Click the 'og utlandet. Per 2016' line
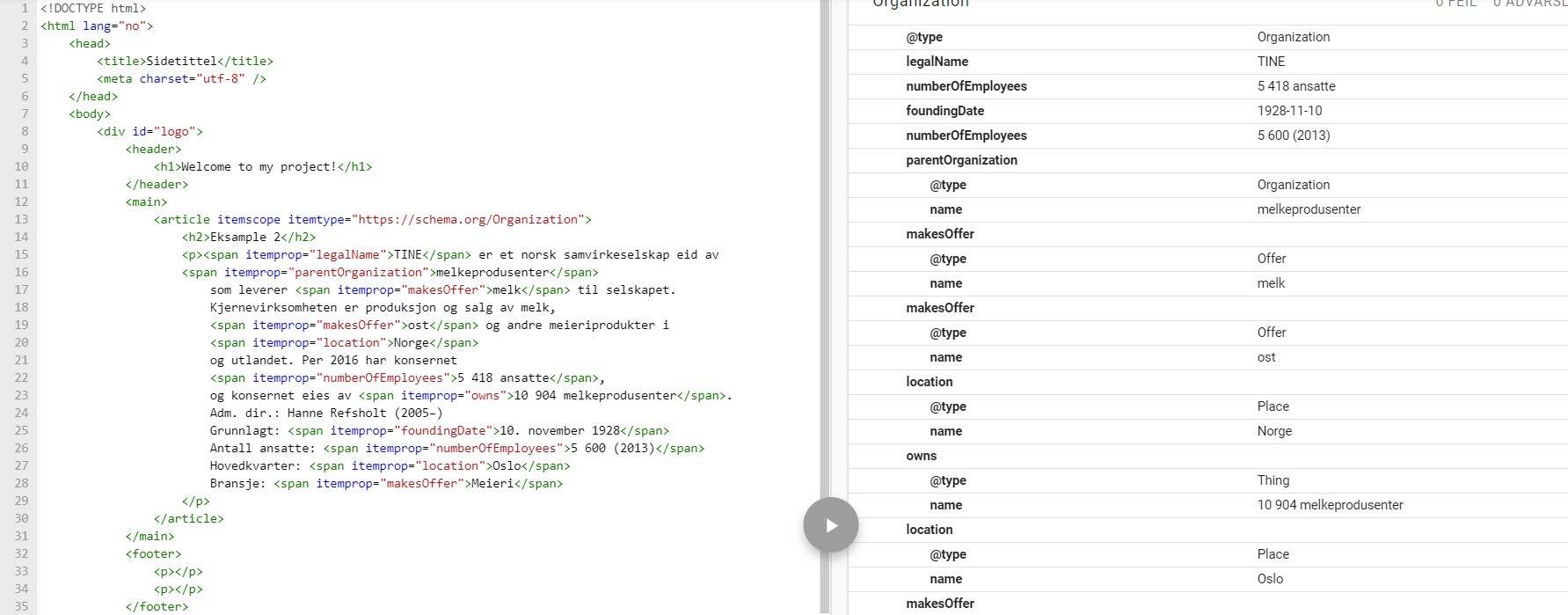Image resolution: width=1568 pixels, height=615 pixels. pos(334,360)
